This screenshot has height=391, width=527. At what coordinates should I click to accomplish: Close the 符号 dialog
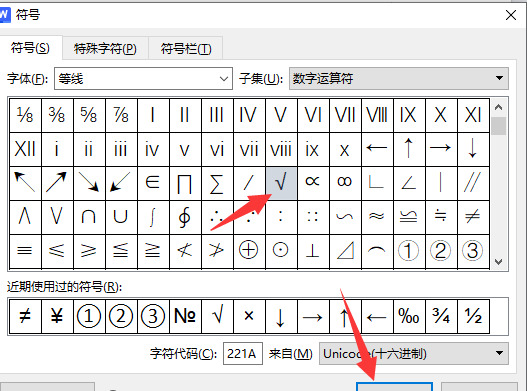tap(511, 15)
